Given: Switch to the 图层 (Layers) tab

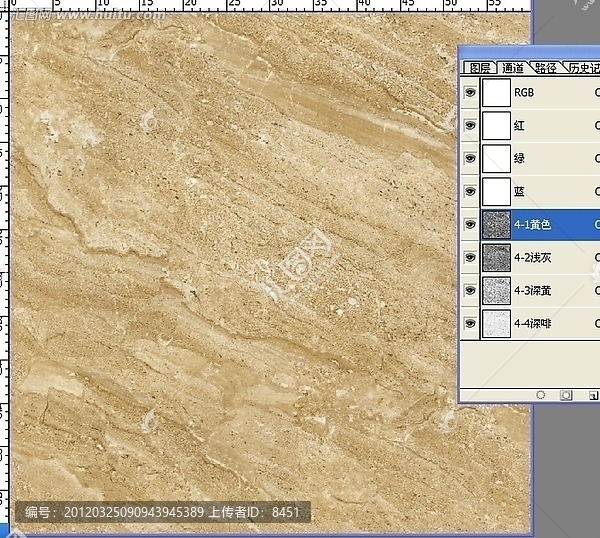Looking at the screenshot, I should [x=480, y=68].
